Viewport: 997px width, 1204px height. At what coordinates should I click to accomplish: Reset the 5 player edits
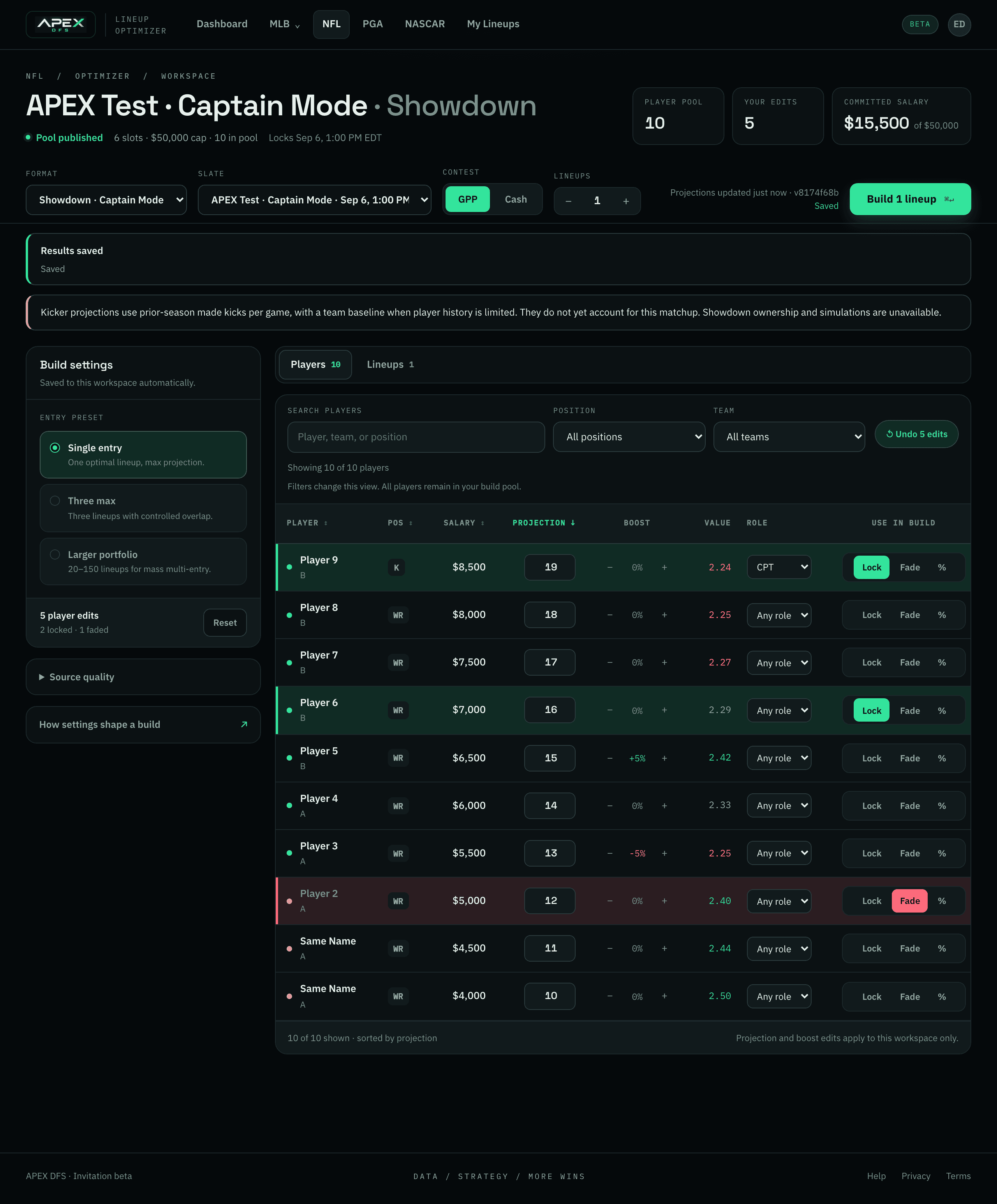coord(225,623)
